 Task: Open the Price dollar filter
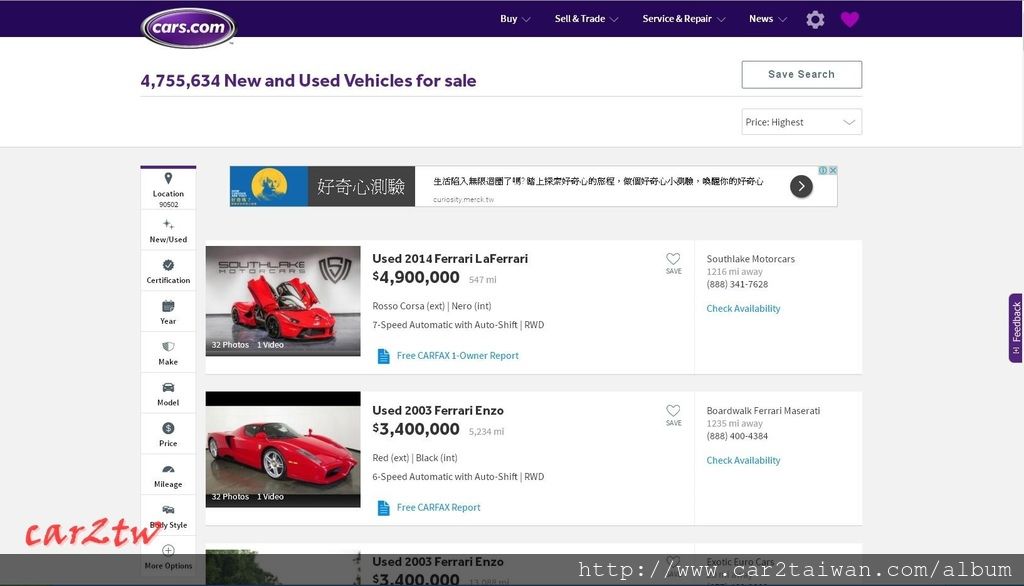pyautogui.click(x=168, y=428)
